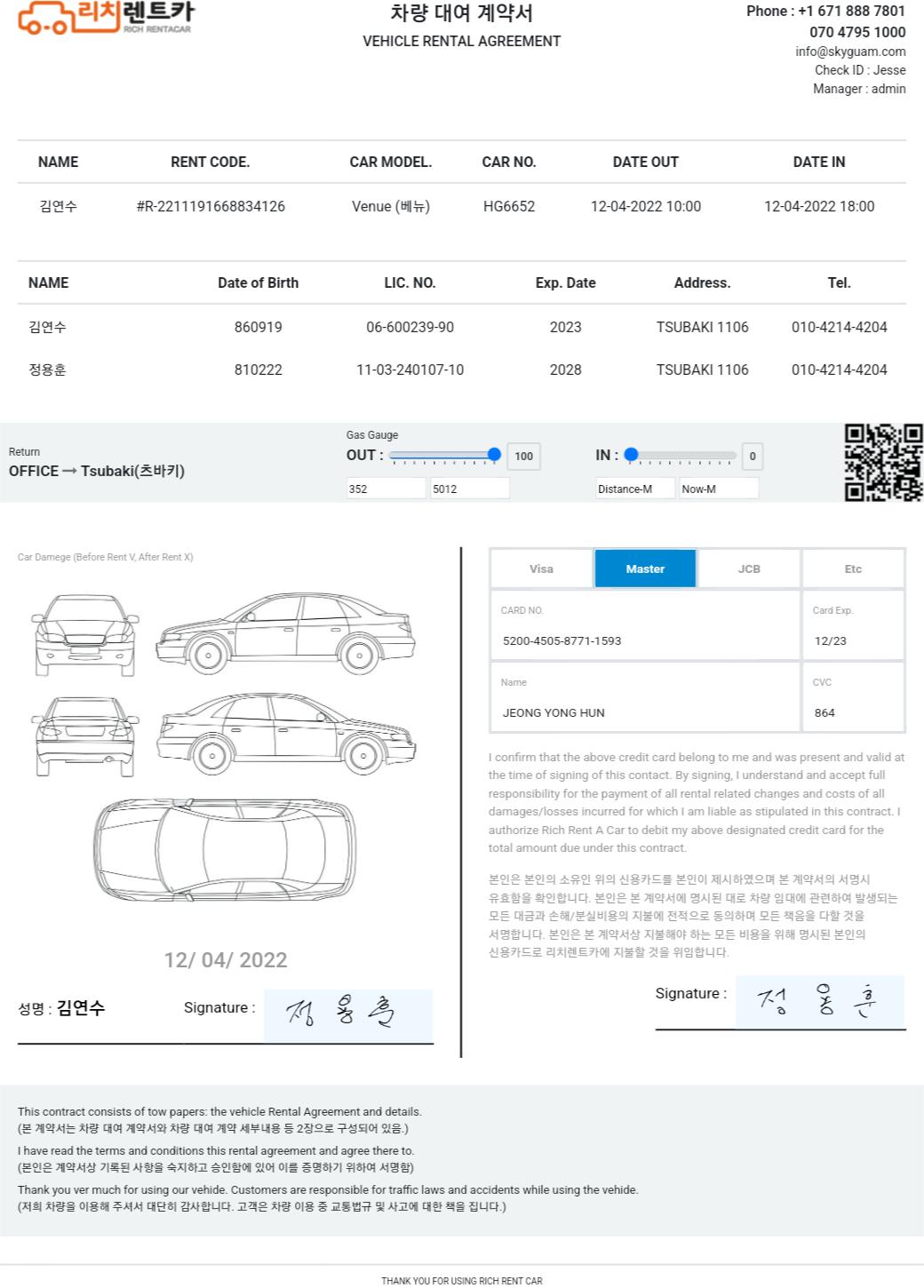Click the IN gas gauge slider
The height and width of the screenshot is (1288, 924).
681,455
